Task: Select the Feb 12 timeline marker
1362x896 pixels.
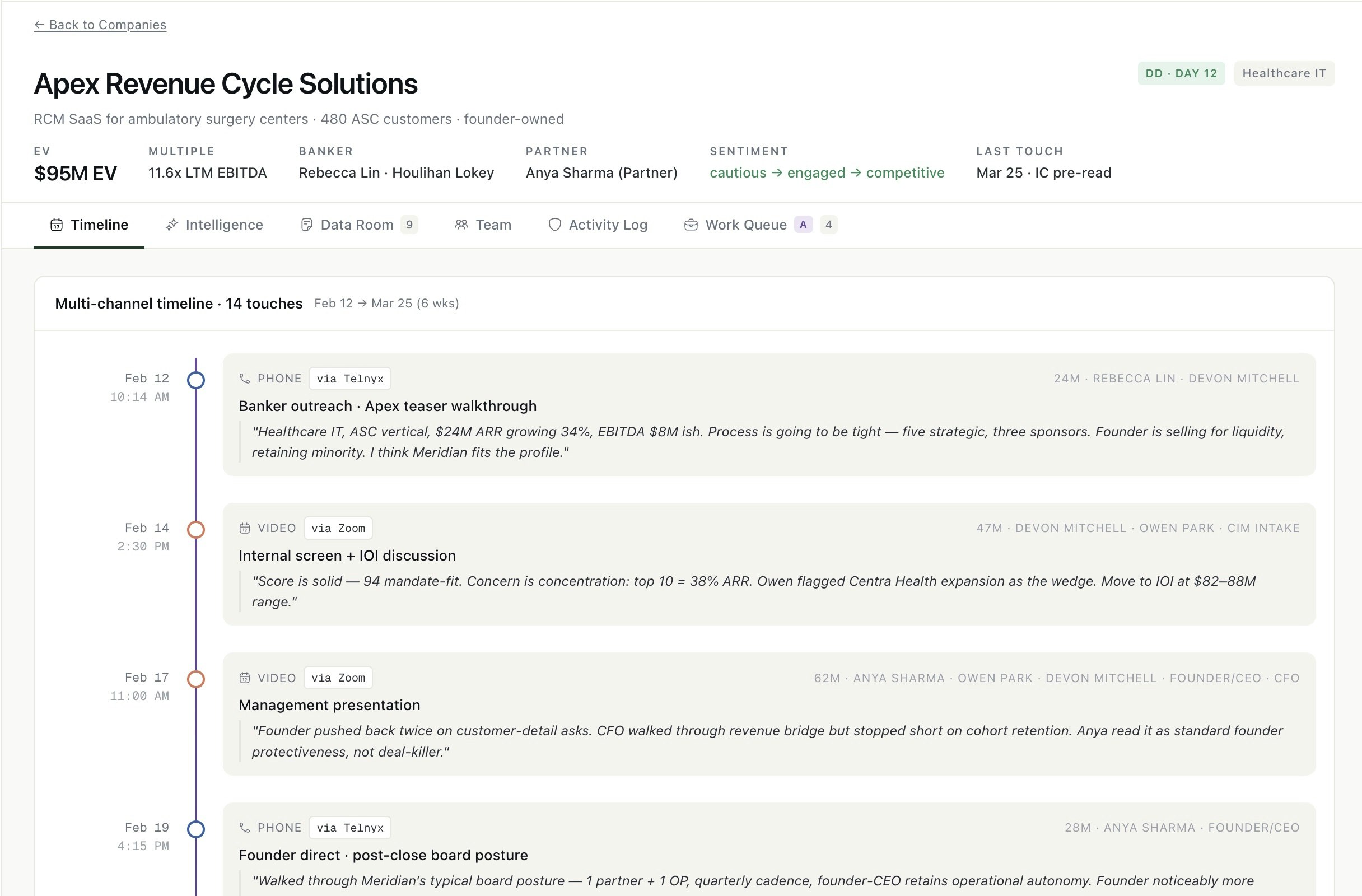Action: click(x=196, y=380)
